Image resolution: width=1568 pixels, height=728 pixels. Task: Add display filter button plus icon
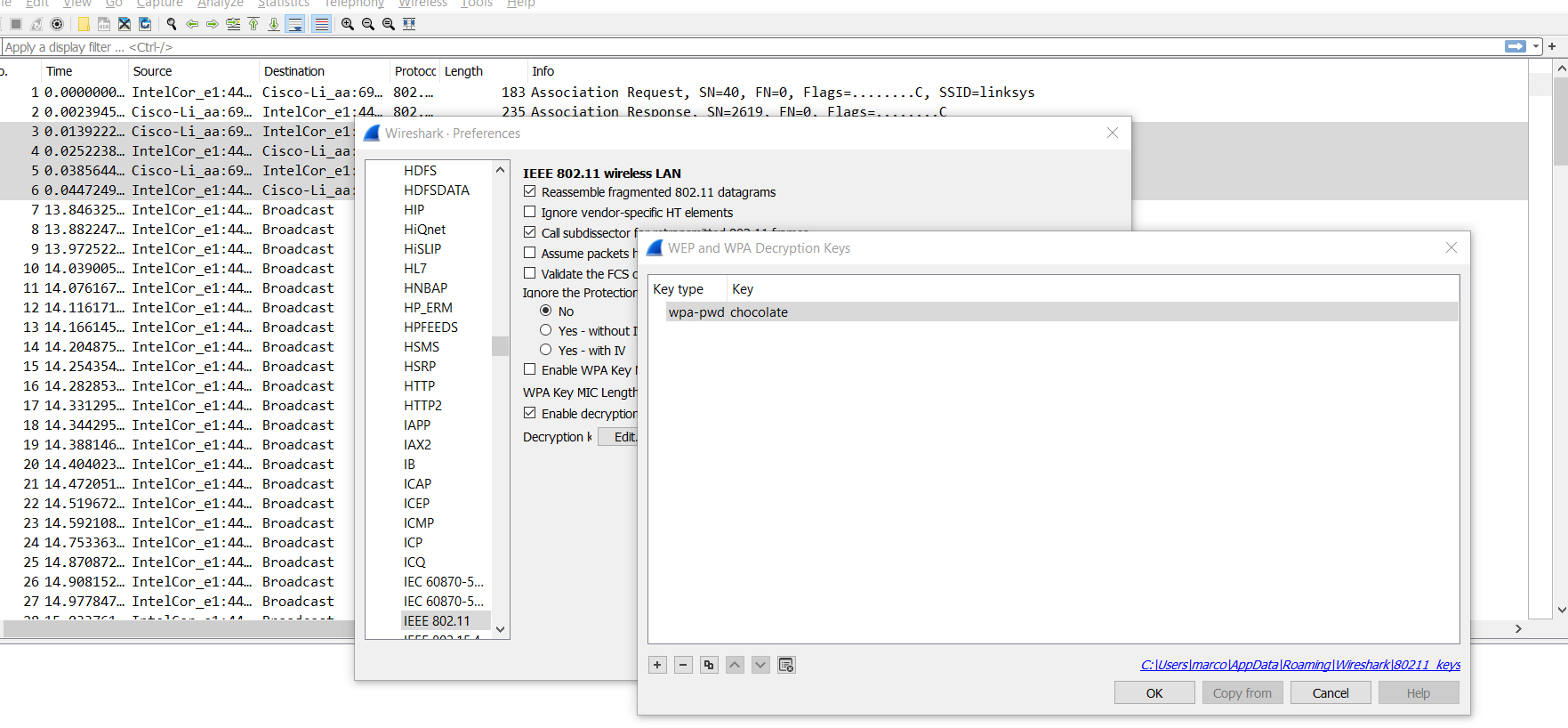pyautogui.click(x=1552, y=46)
